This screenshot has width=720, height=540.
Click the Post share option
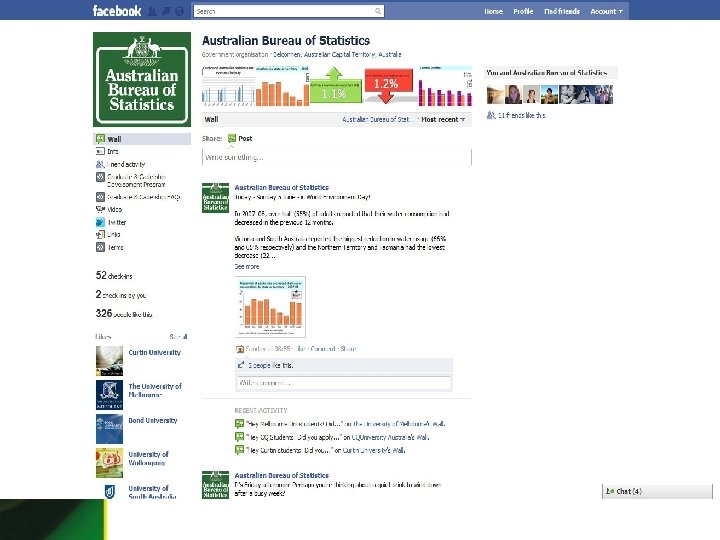(240, 138)
